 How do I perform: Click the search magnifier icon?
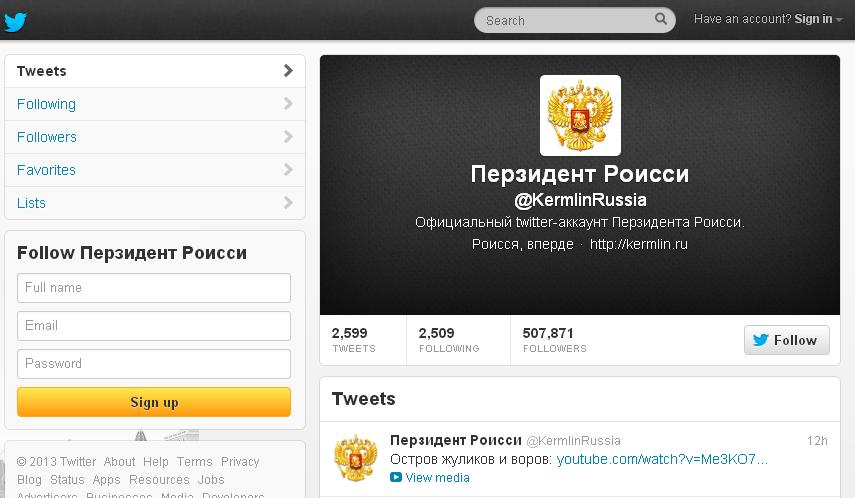click(660, 19)
